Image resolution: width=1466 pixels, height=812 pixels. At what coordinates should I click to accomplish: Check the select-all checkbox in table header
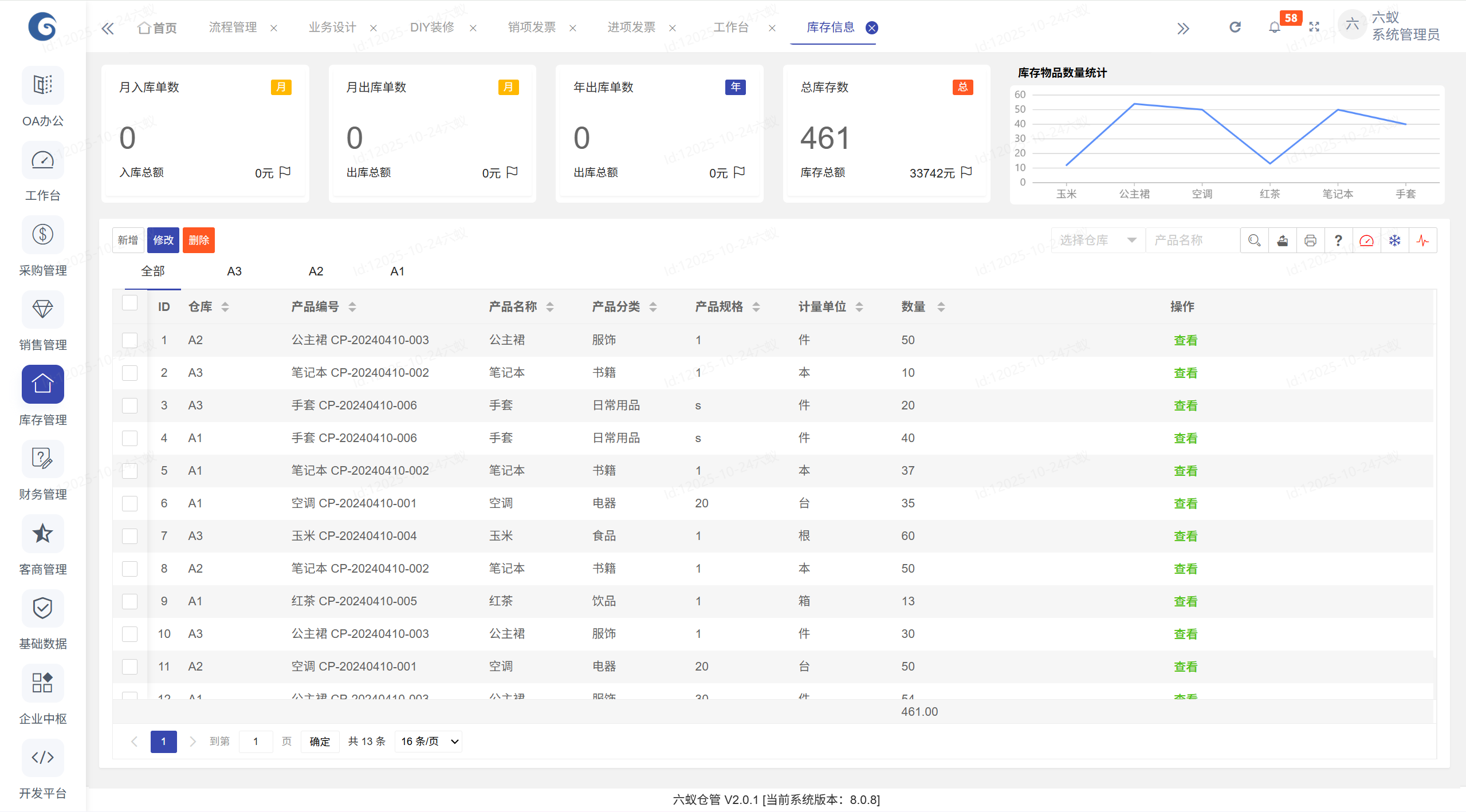click(x=130, y=303)
